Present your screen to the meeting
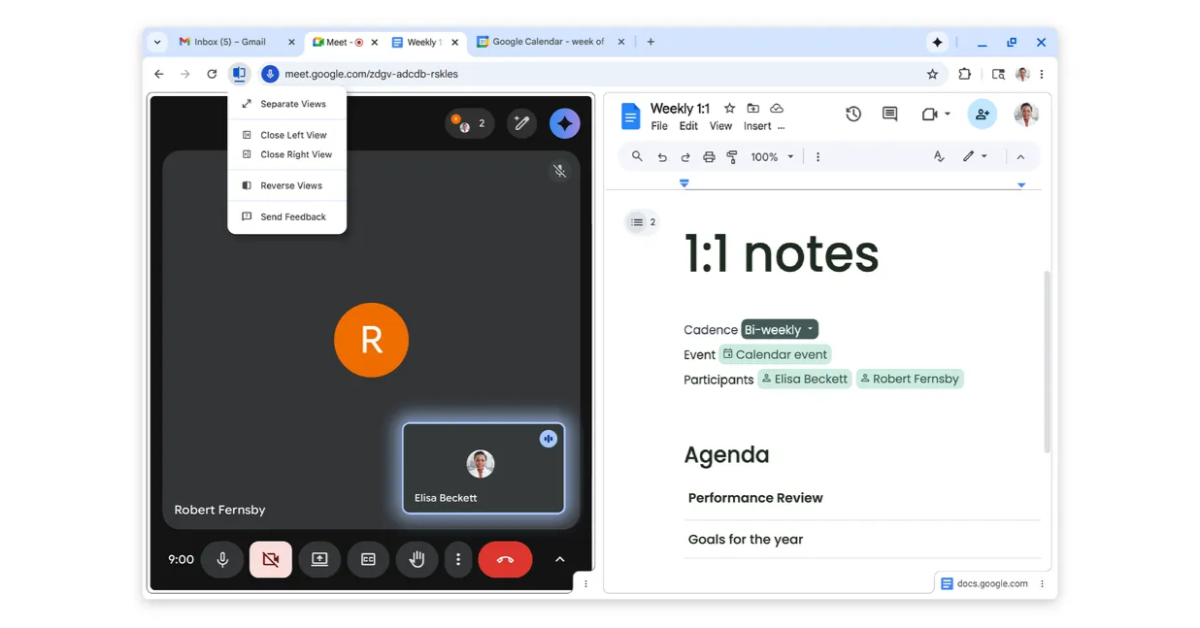1200x628 pixels. point(319,559)
